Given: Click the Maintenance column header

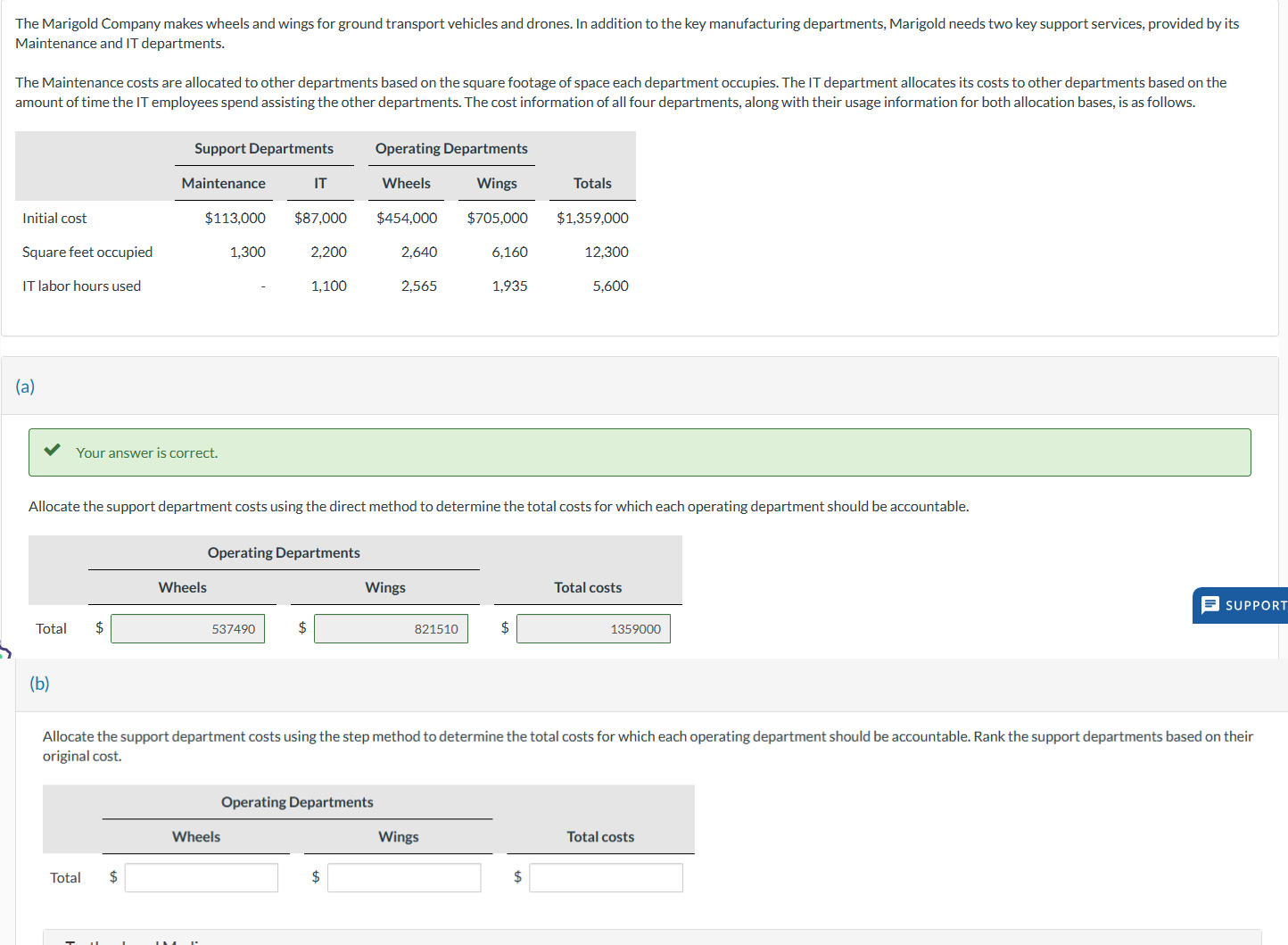Looking at the screenshot, I should [223, 183].
